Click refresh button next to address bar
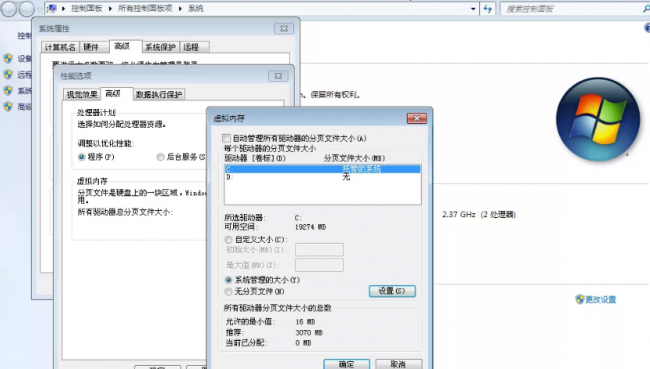 488,9
